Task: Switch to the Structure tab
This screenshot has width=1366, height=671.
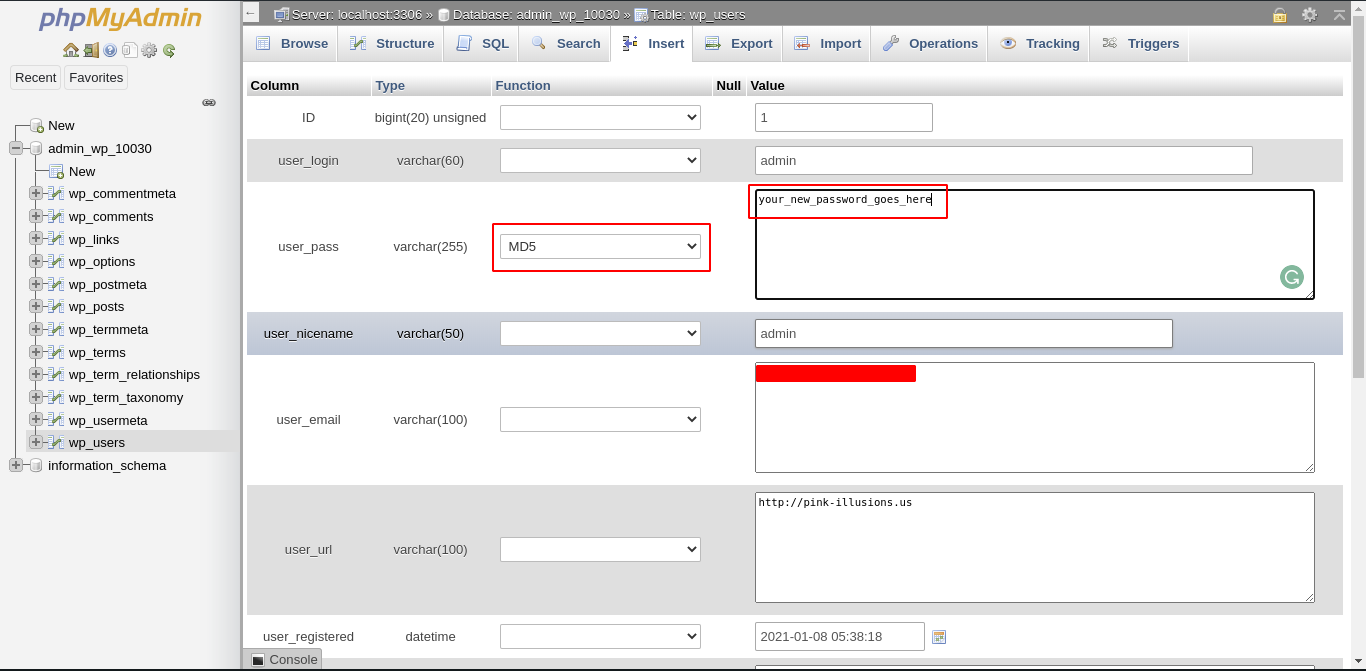Action: 392,43
